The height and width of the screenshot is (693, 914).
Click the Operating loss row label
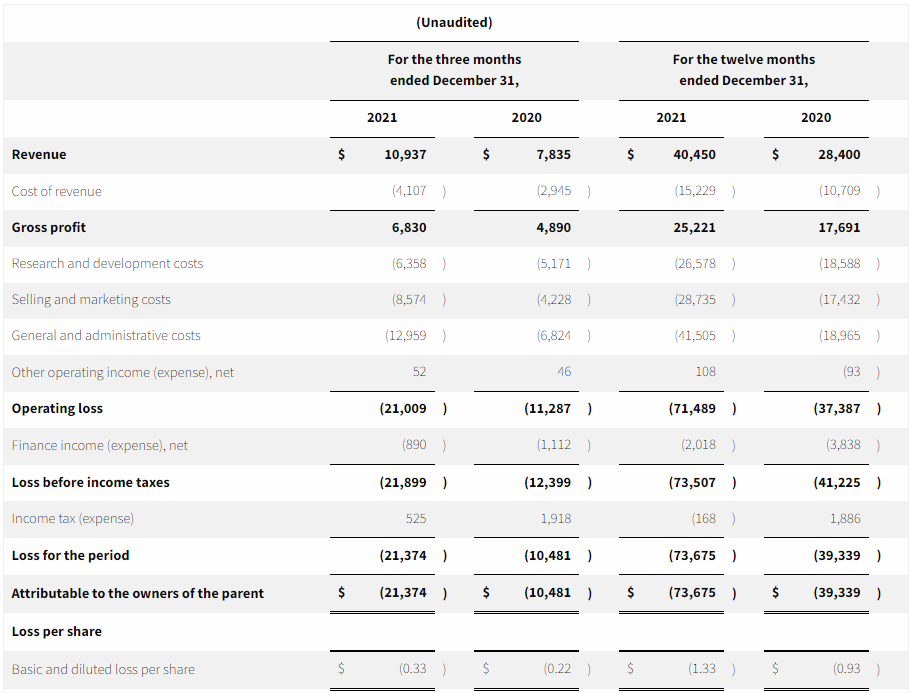pos(57,408)
